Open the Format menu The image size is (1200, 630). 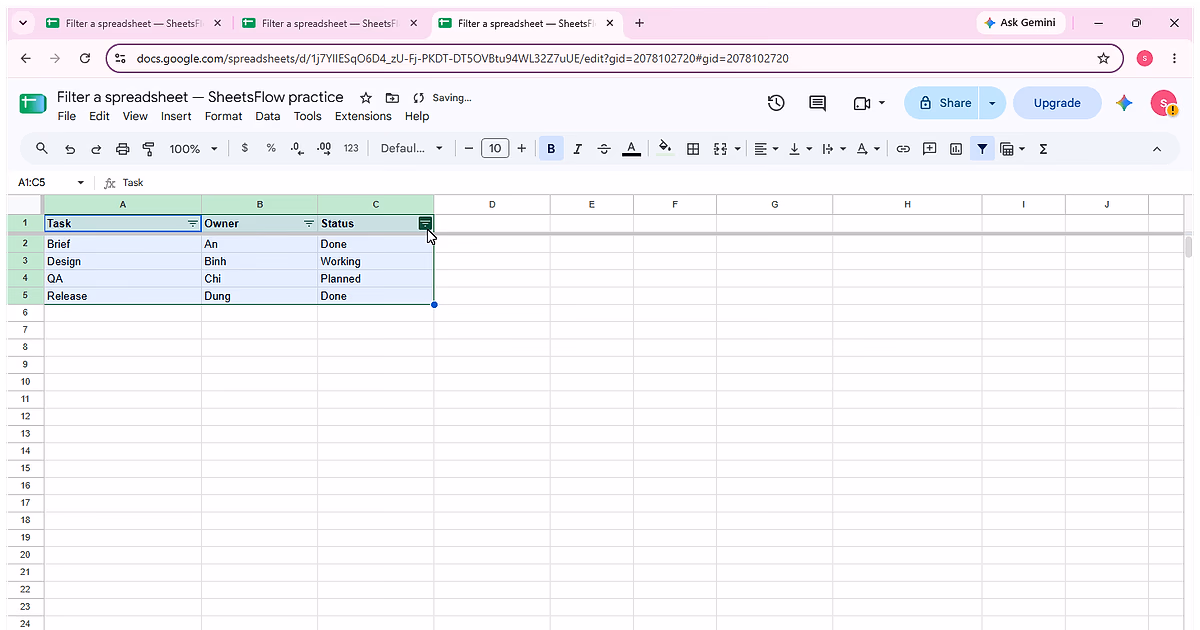[224, 116]
